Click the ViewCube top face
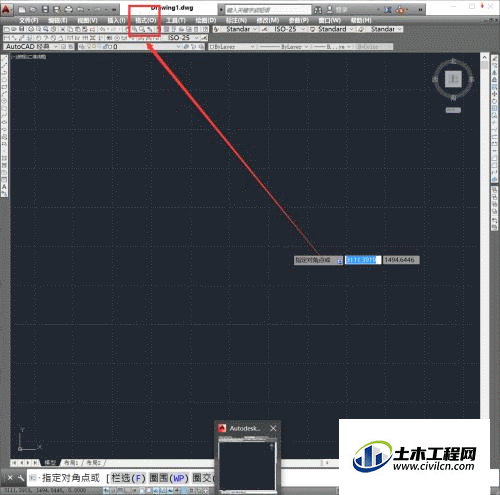 (453, 79)
